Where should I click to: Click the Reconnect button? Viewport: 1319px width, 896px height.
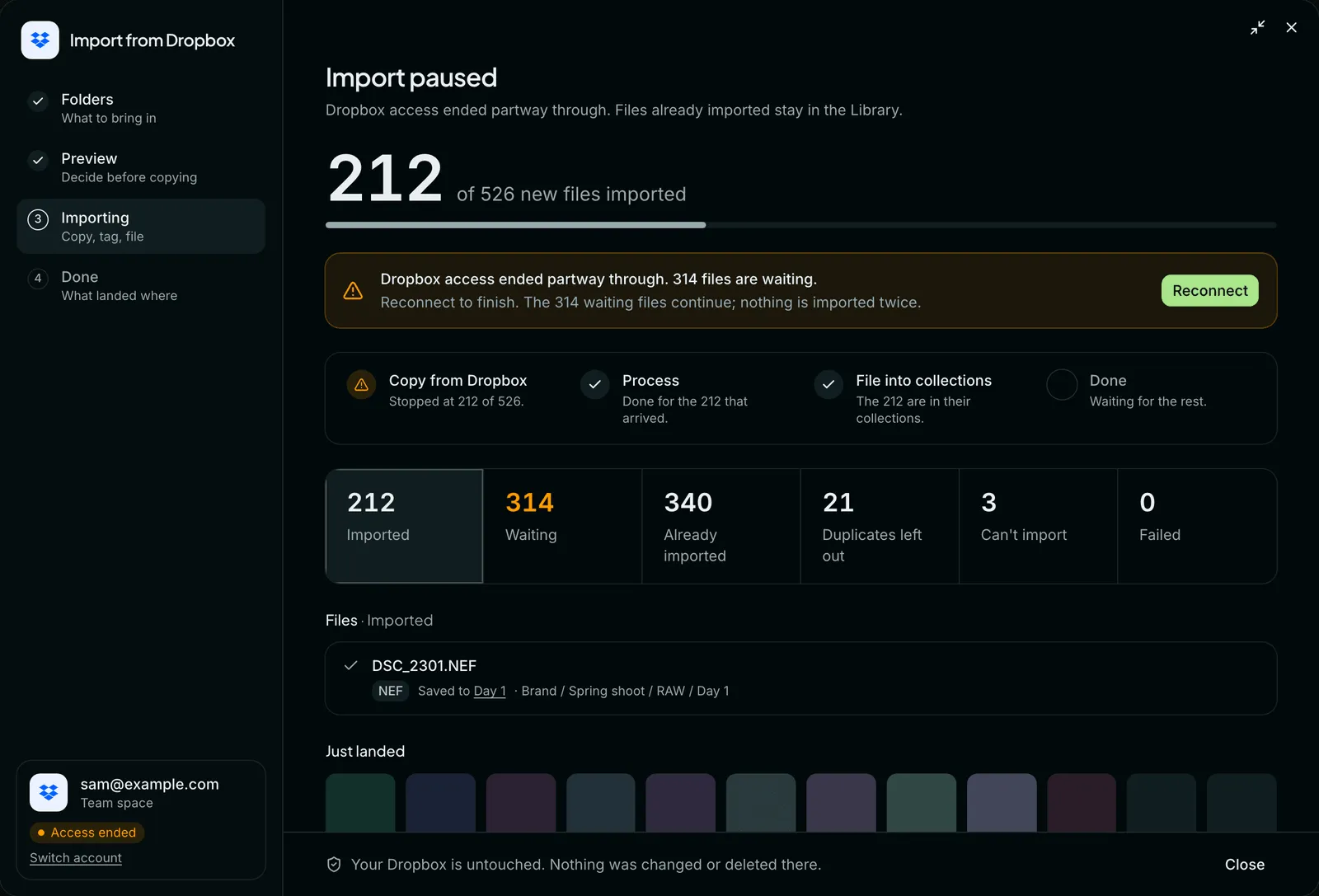[x=1209, y=291]
